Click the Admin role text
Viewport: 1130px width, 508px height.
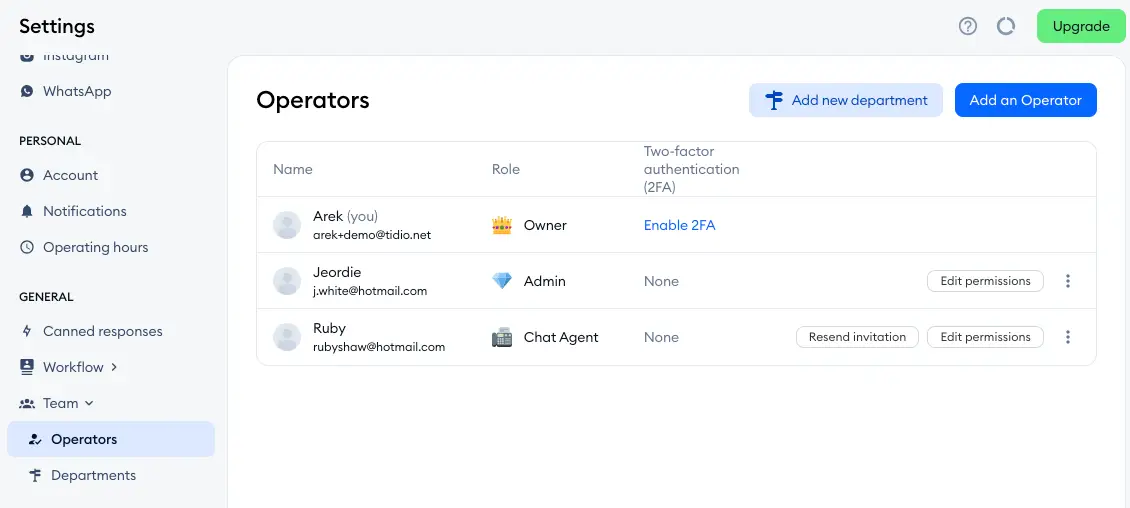pyautogui.click(x=544, y=281)
